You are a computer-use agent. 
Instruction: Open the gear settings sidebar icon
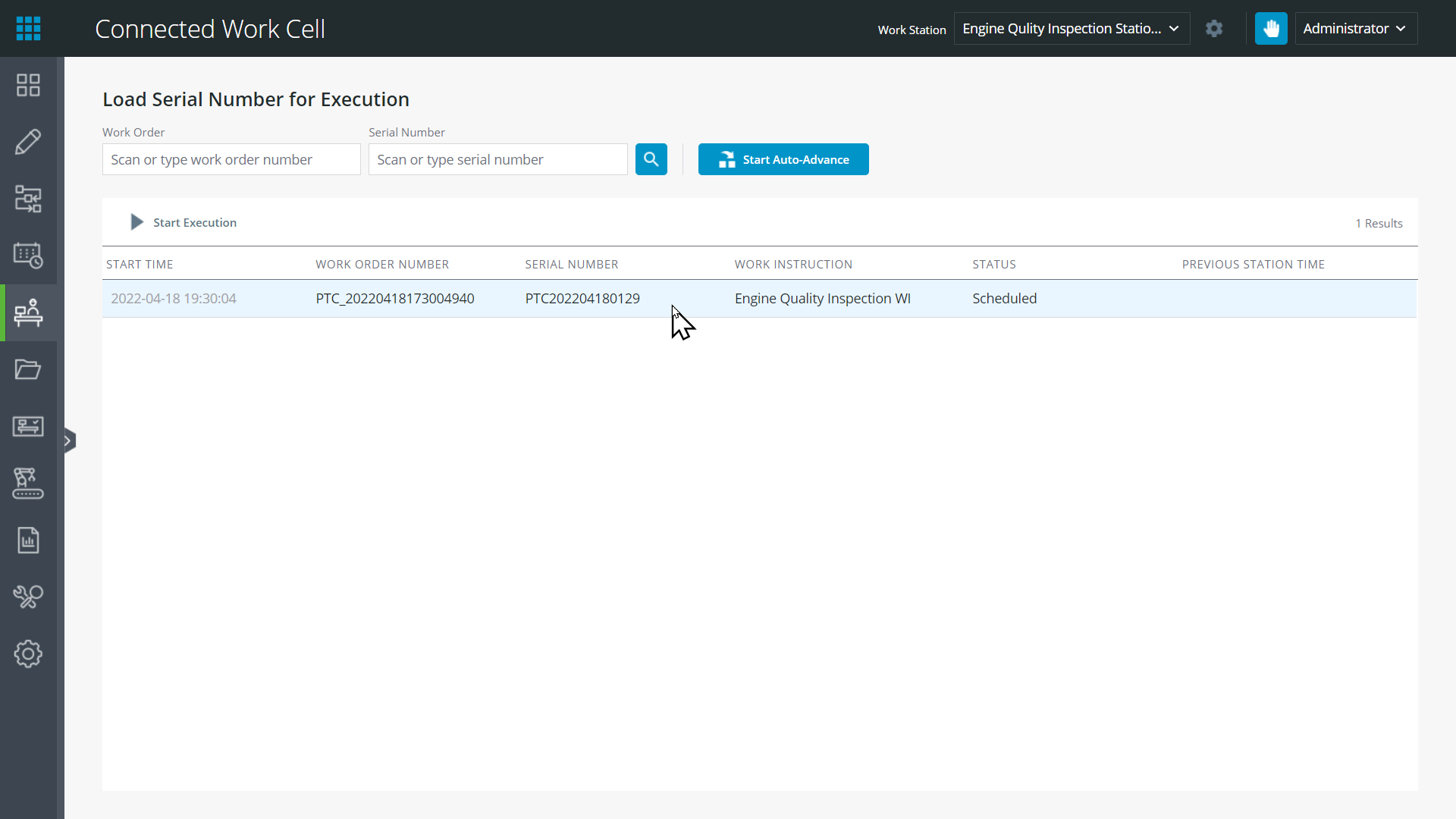click(28, 654)
